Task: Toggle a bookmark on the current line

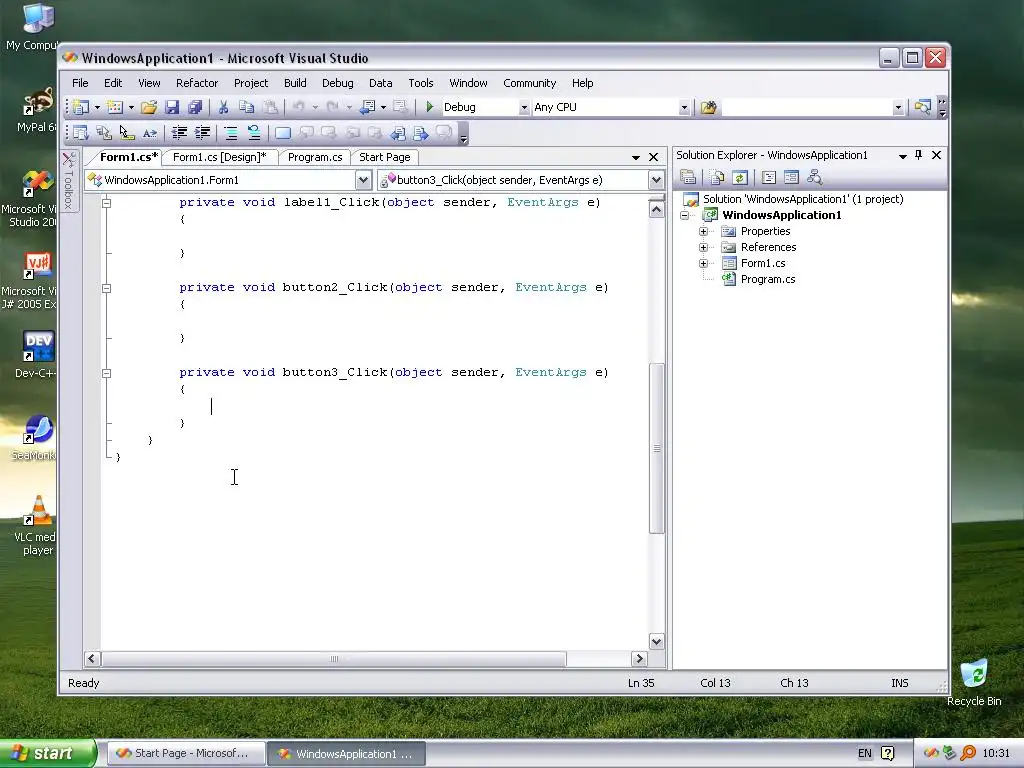Action: coord(283,133)
